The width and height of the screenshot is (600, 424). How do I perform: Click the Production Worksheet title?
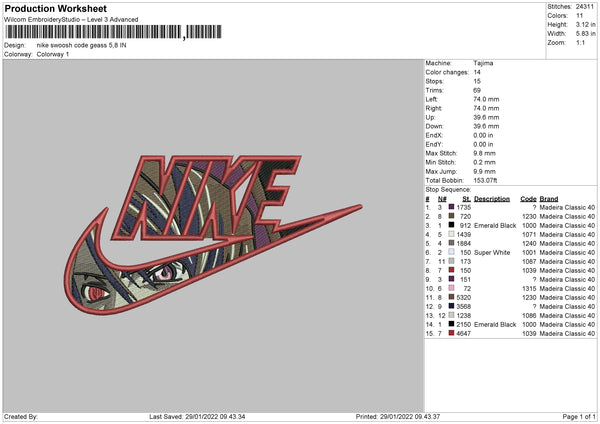tap(55, 8)
